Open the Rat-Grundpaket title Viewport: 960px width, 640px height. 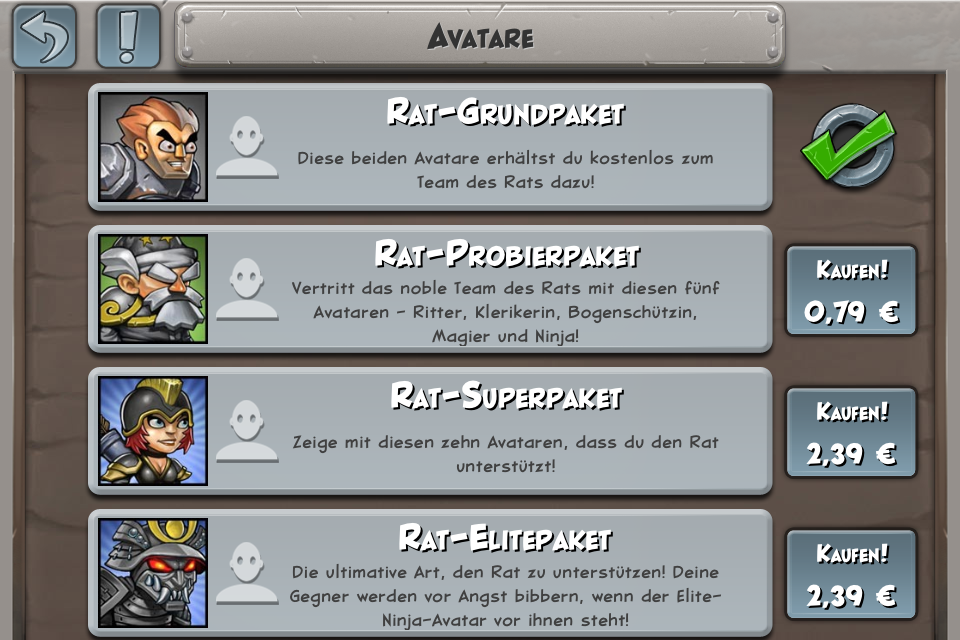506,113
